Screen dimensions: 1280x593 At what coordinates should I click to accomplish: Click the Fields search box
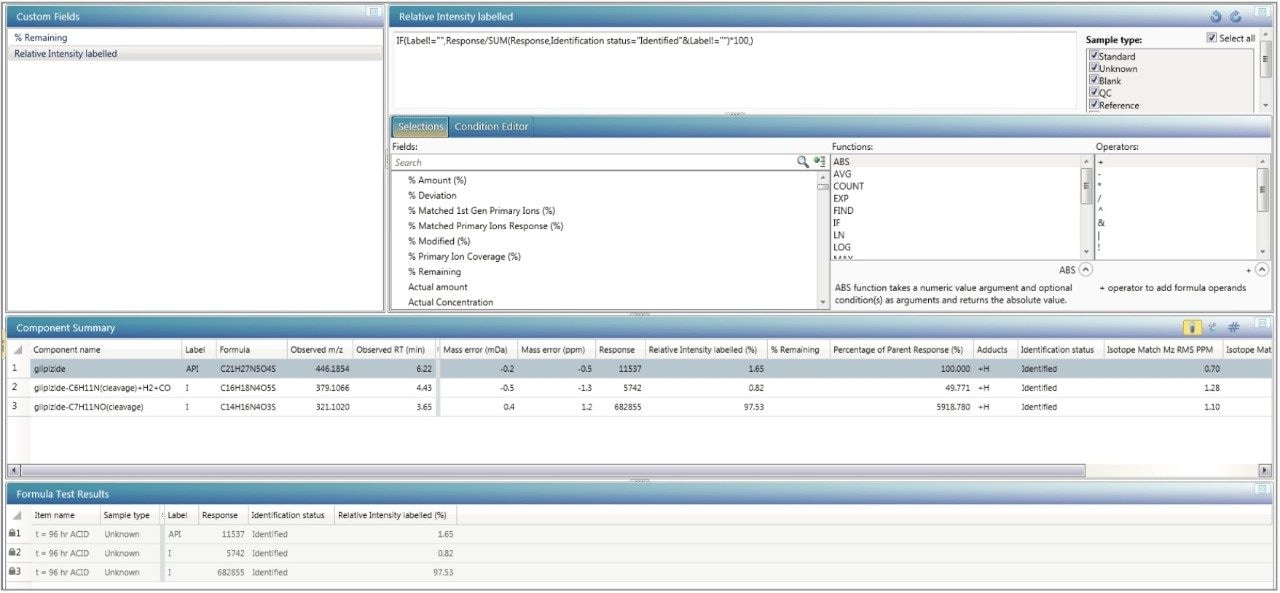pos(592,162)
